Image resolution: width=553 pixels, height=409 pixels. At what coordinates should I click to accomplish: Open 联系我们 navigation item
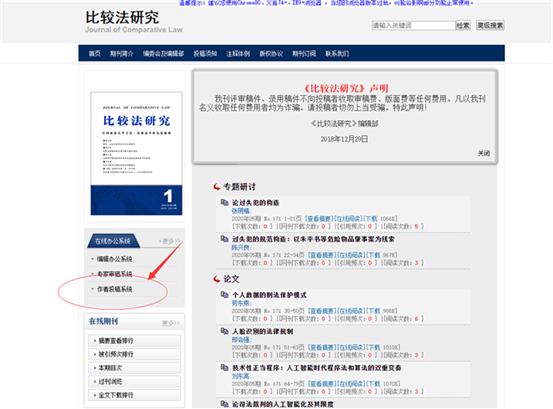[337, 54]
